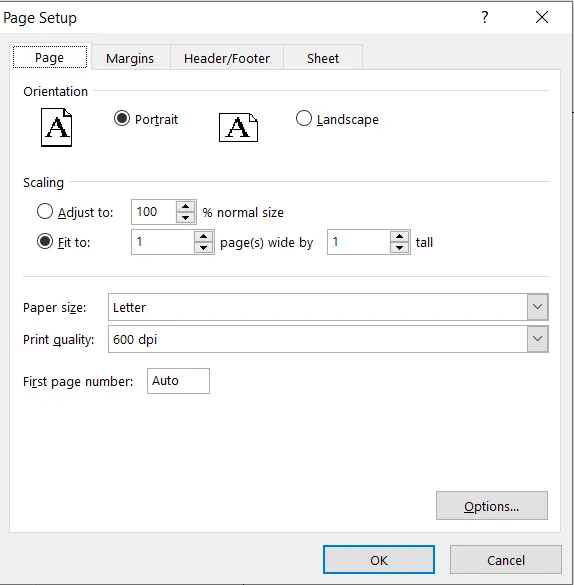Click the 600 dpi print quality box
The width and height of the screenshot is (574, 585).
(328, 339)
